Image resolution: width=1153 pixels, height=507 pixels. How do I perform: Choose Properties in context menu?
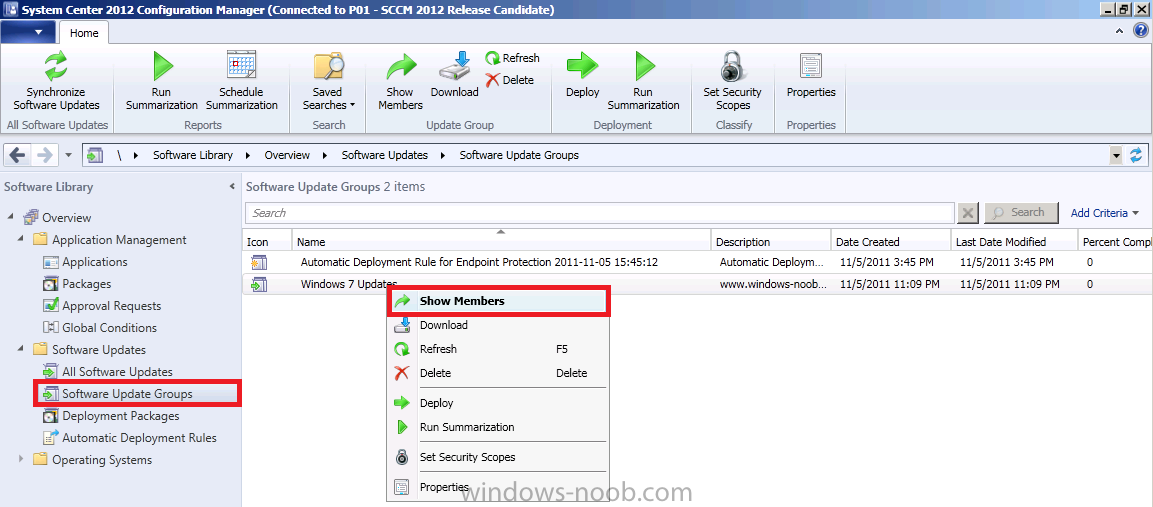pyautogui.click(x=498, y=487)
